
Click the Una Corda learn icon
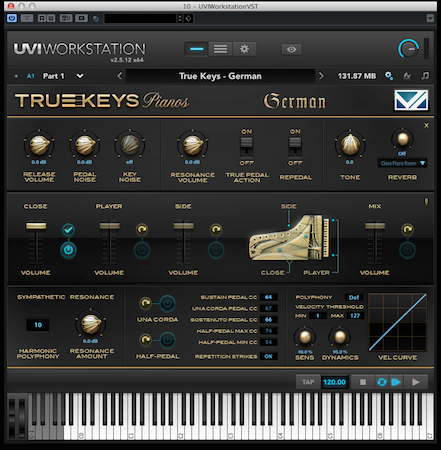click(x=145, y=303)
